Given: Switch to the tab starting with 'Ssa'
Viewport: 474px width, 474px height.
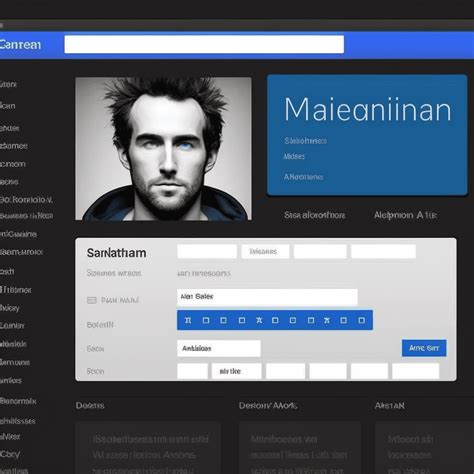Looking at the screenshot, I should (315, 215).
